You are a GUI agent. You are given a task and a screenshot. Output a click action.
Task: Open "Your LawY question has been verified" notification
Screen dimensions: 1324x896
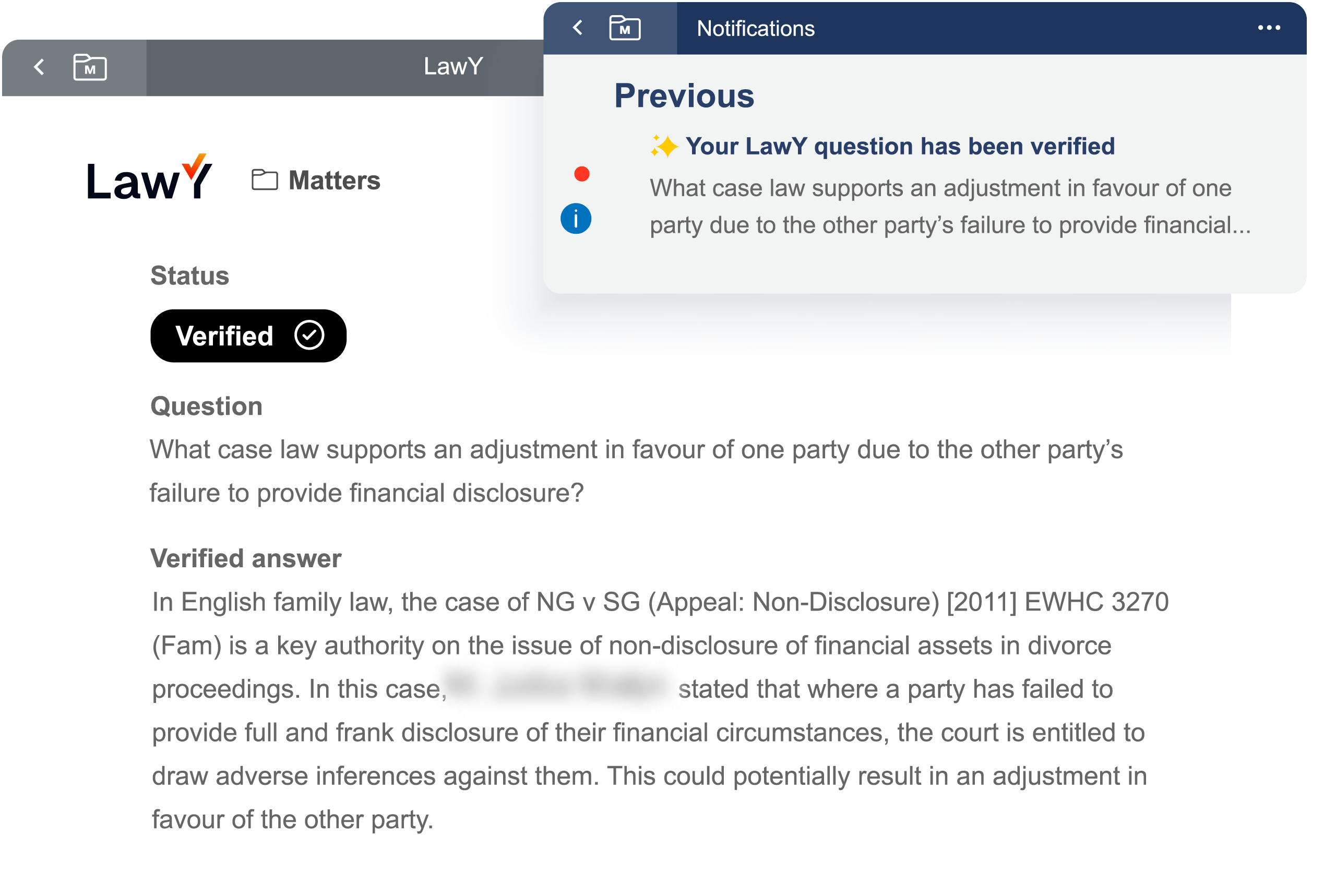[900, 147]
